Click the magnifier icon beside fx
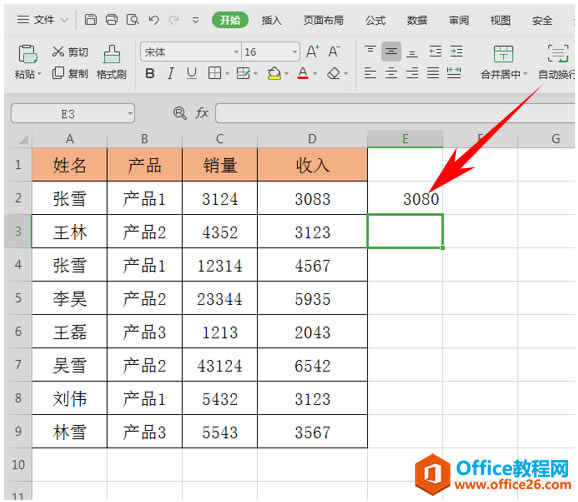This screenshot has width=578, height=502. (x=180, y=113)
